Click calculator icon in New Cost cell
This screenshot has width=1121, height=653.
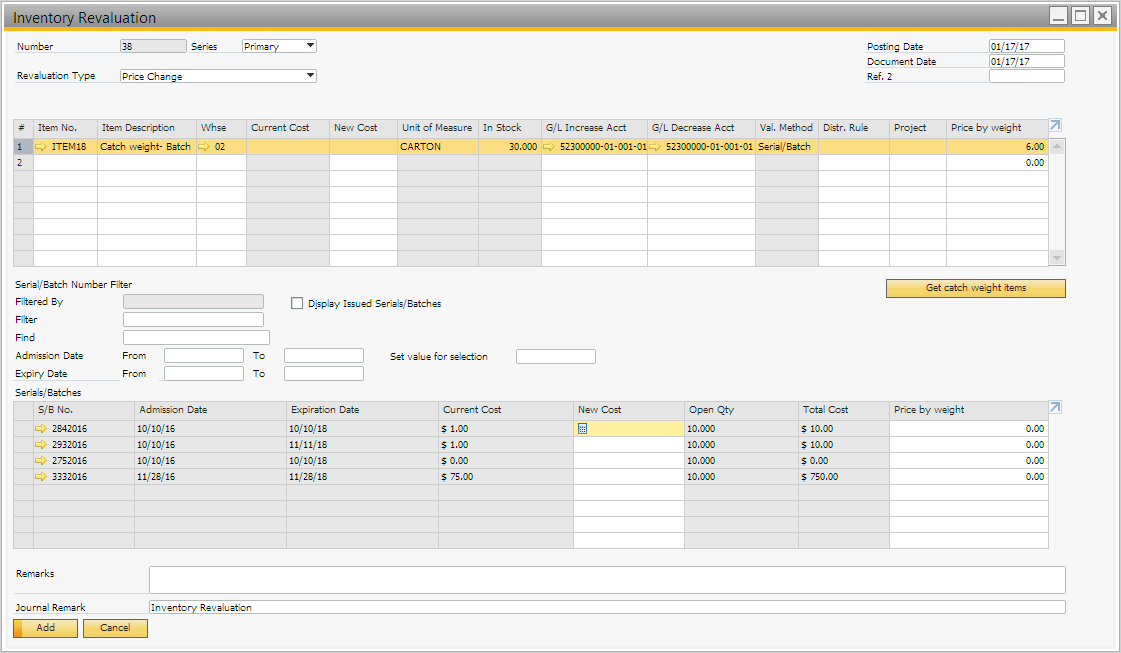click(583, 429)
